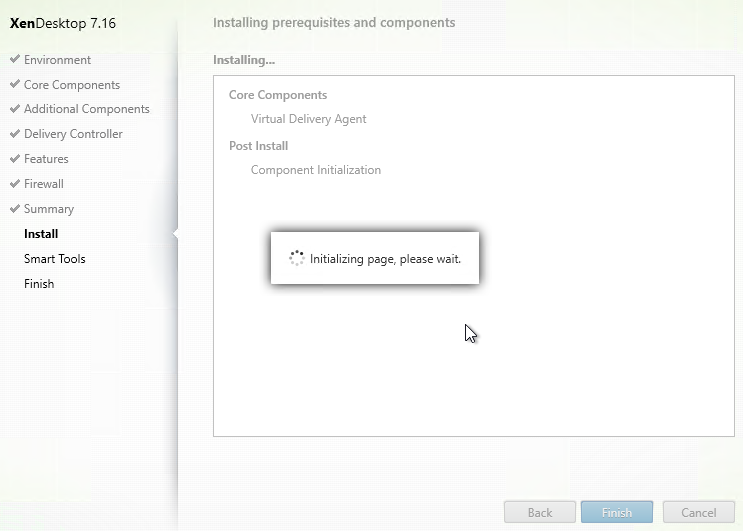Viewport: 743px width, 531px height.
Task: Click the 'Initializing page, please wait.' message
Action: (x=385, y=259)
